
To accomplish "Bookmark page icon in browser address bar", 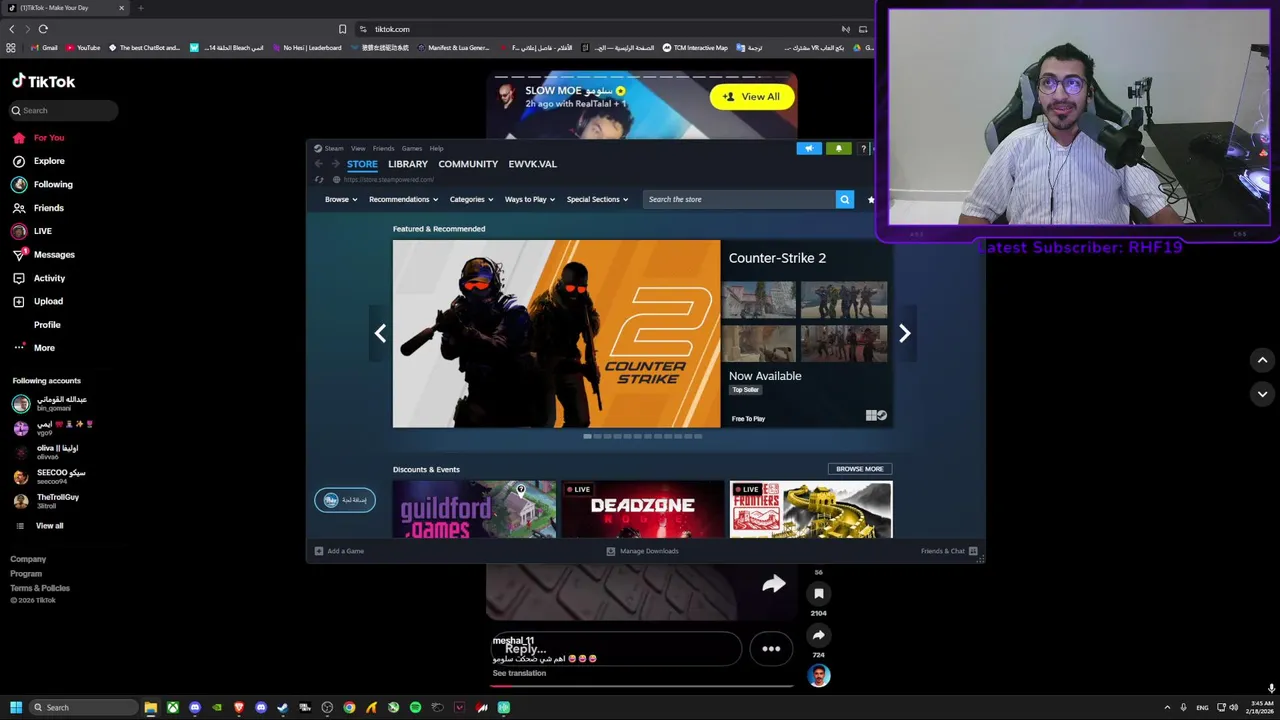I will 342,29.
